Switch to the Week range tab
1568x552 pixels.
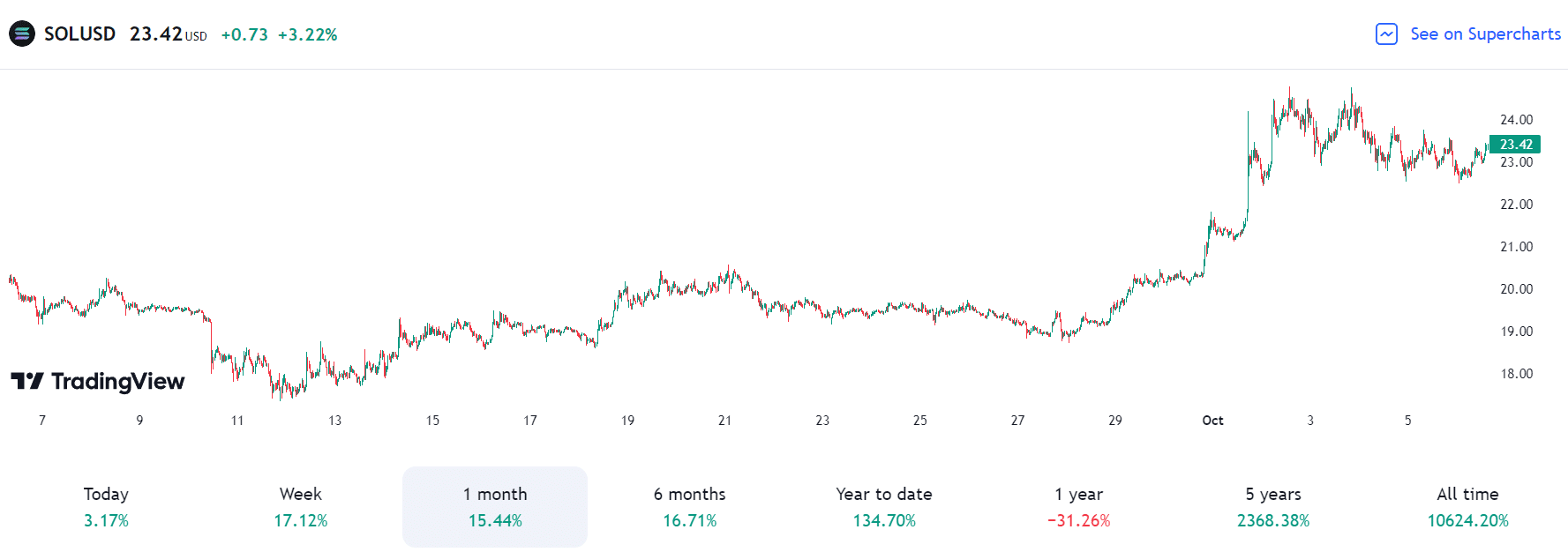(301, 507)
